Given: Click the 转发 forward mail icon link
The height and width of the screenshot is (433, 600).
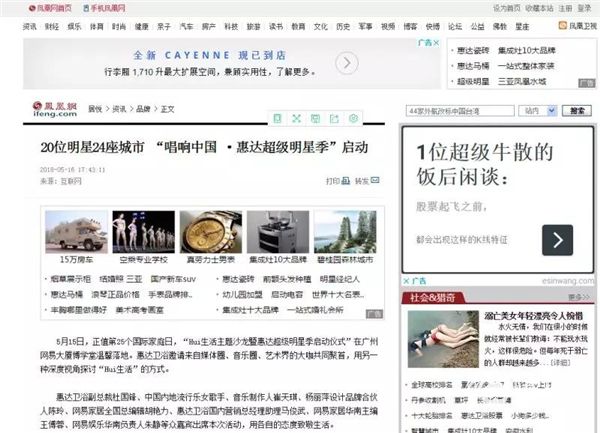Looking at the screenshot, I should click(x=367, y=181).
